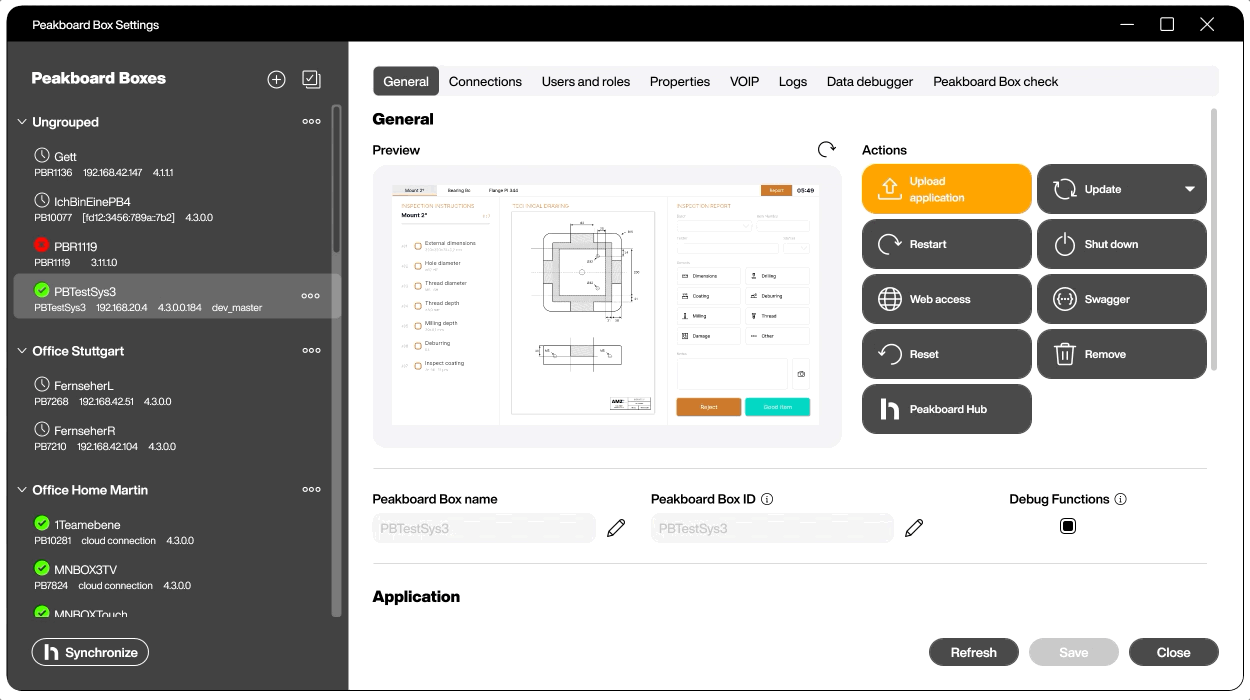Click the clock status icon of FernseherL

point(42,384)
